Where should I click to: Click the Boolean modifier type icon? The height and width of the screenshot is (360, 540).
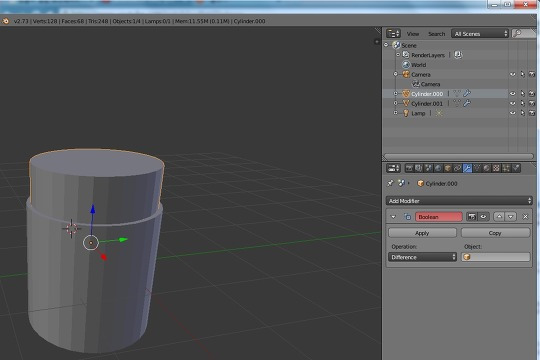pyautogui.click(x=407, y=217)
